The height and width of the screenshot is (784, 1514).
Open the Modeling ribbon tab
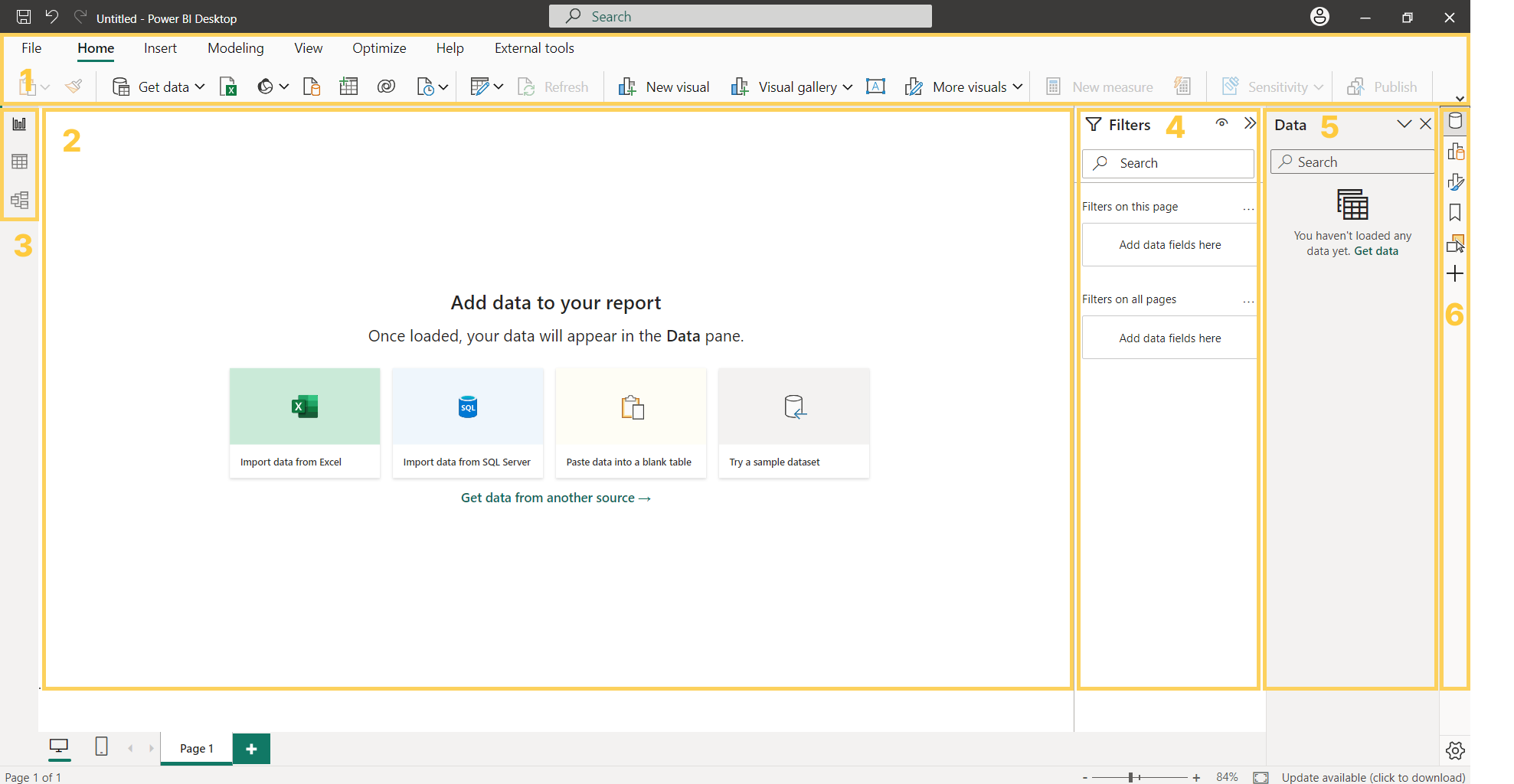pyautogui.click(x=235, y=48)
